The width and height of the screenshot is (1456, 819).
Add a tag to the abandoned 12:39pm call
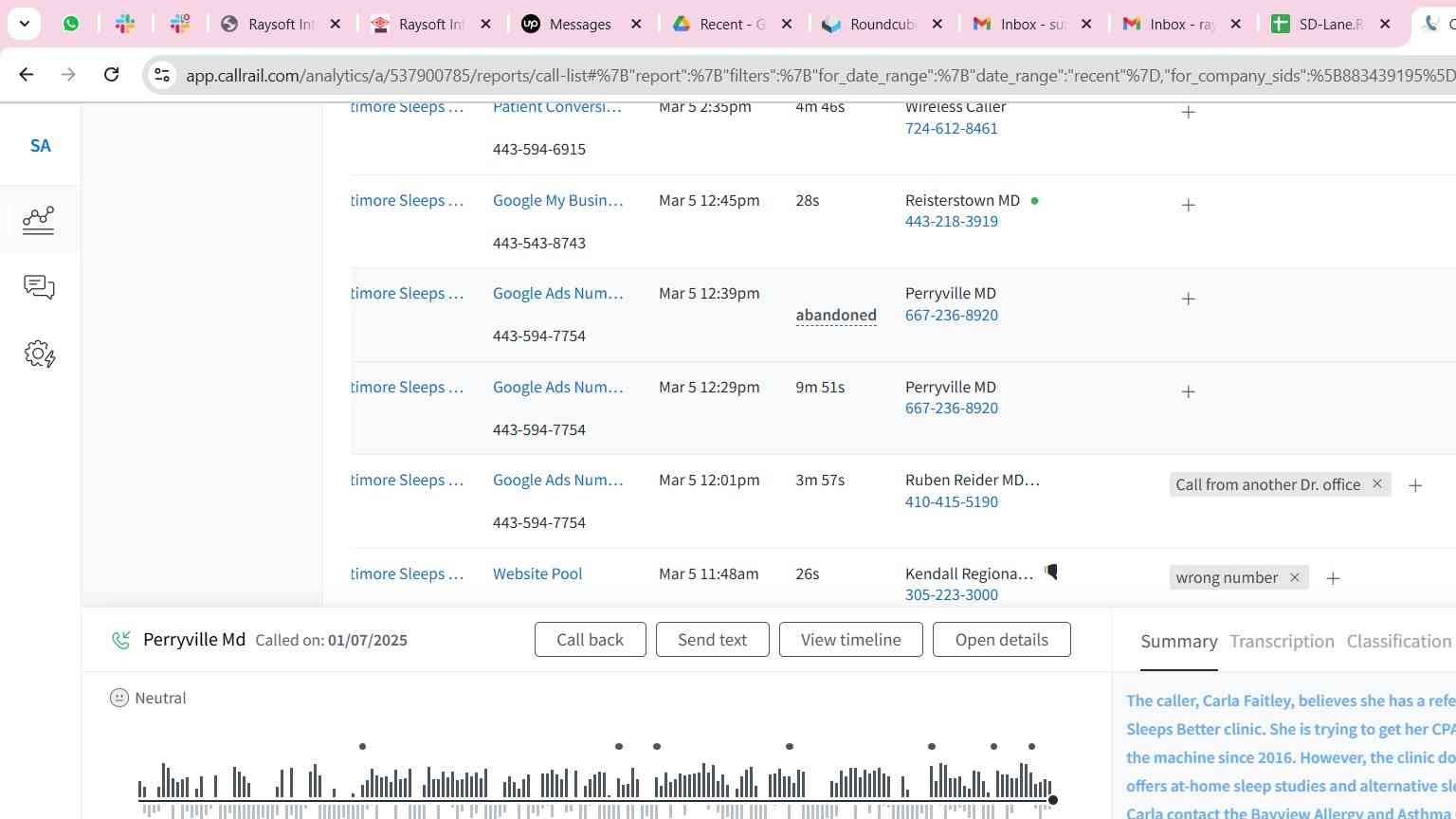pos(1188,299)
